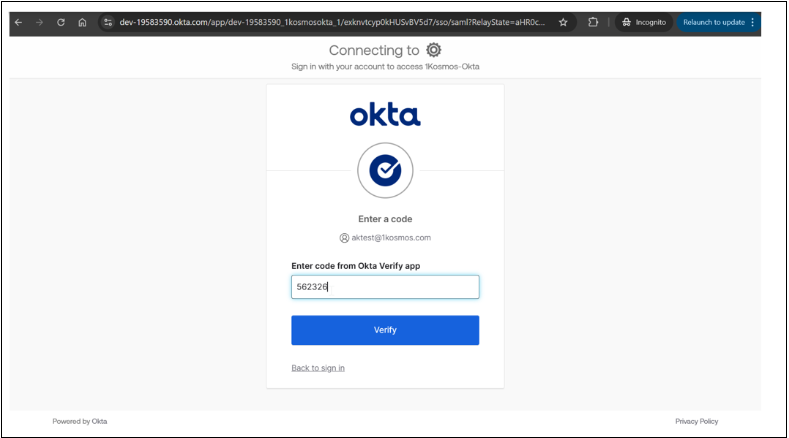
Task: Open the Privacy Policy link
Action: 696,421
